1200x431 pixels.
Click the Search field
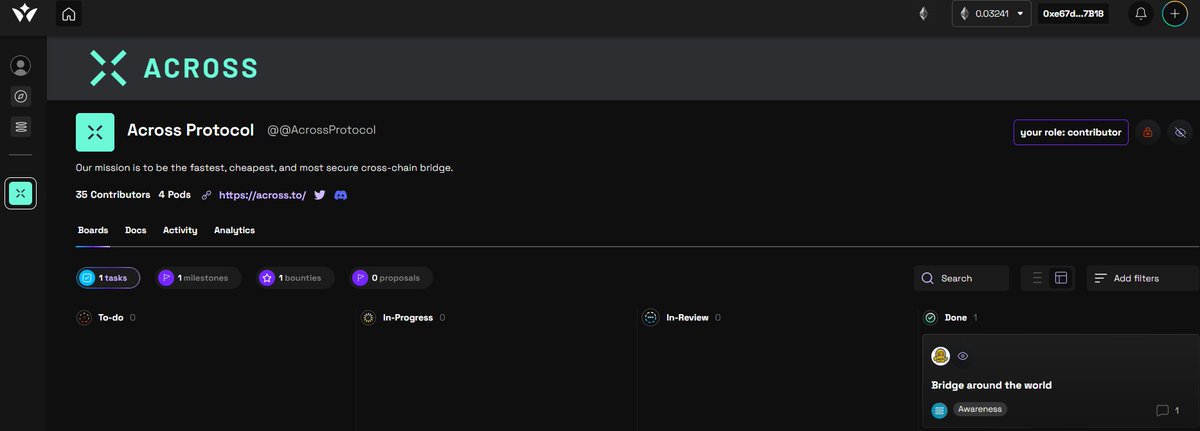click(961, 278)
